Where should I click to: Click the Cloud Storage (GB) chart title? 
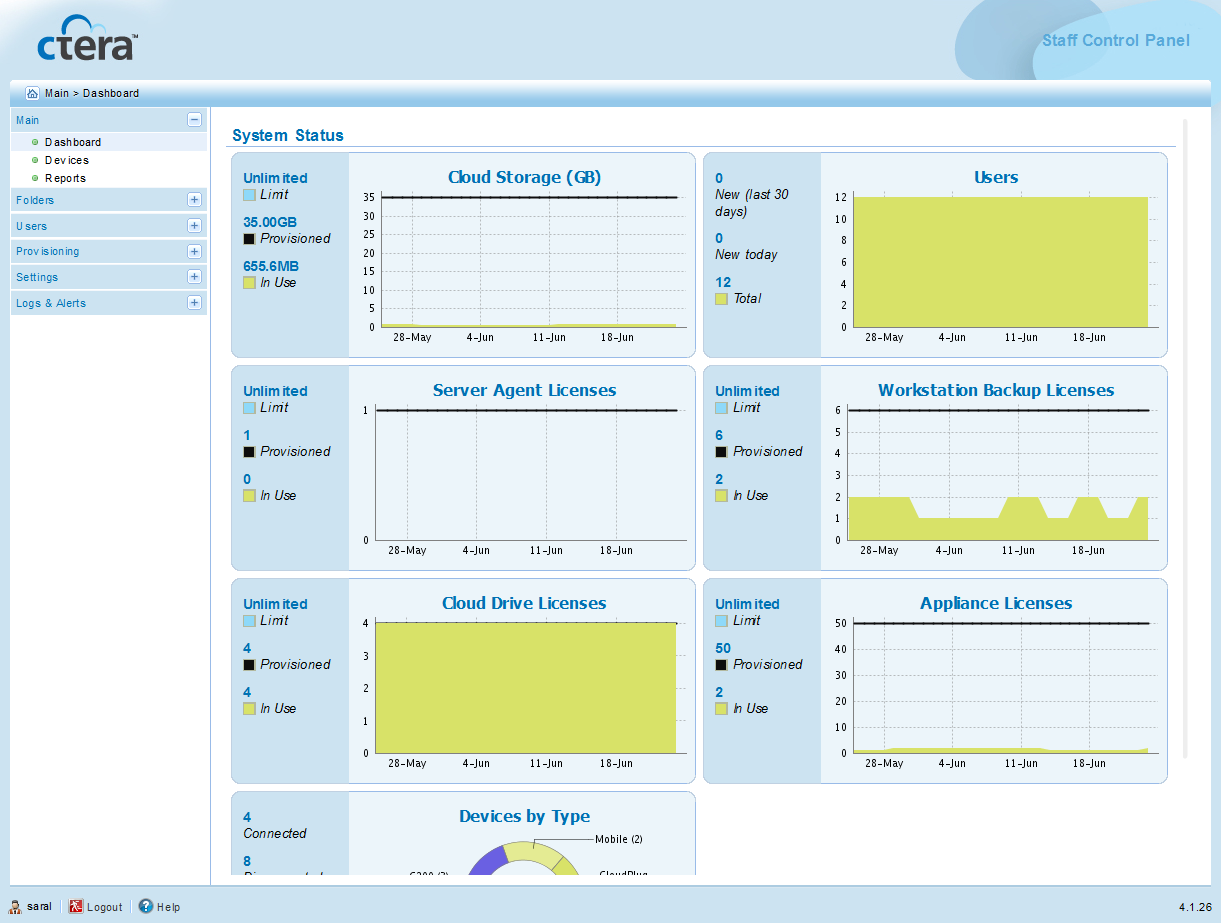(x=524, y=178)
